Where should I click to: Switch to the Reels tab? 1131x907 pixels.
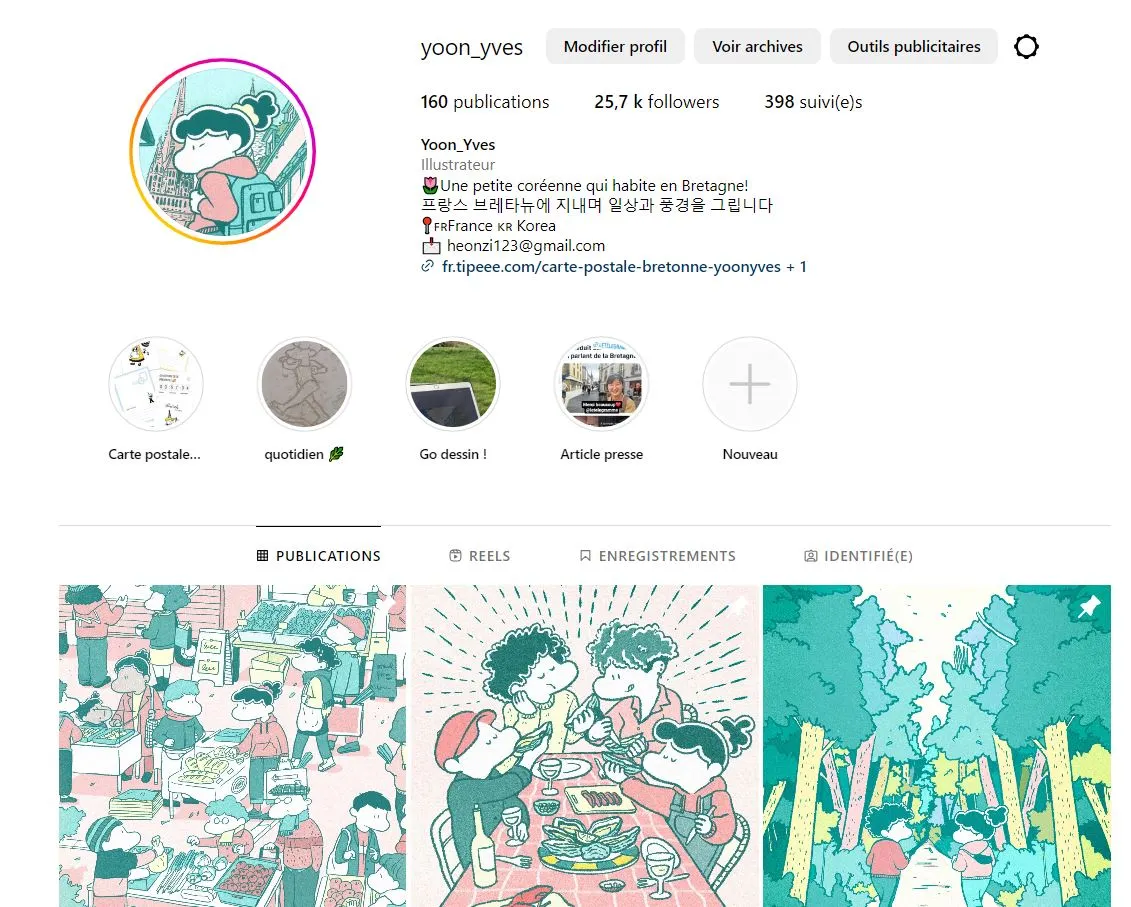pyautogui.click(x=480, y=556)
